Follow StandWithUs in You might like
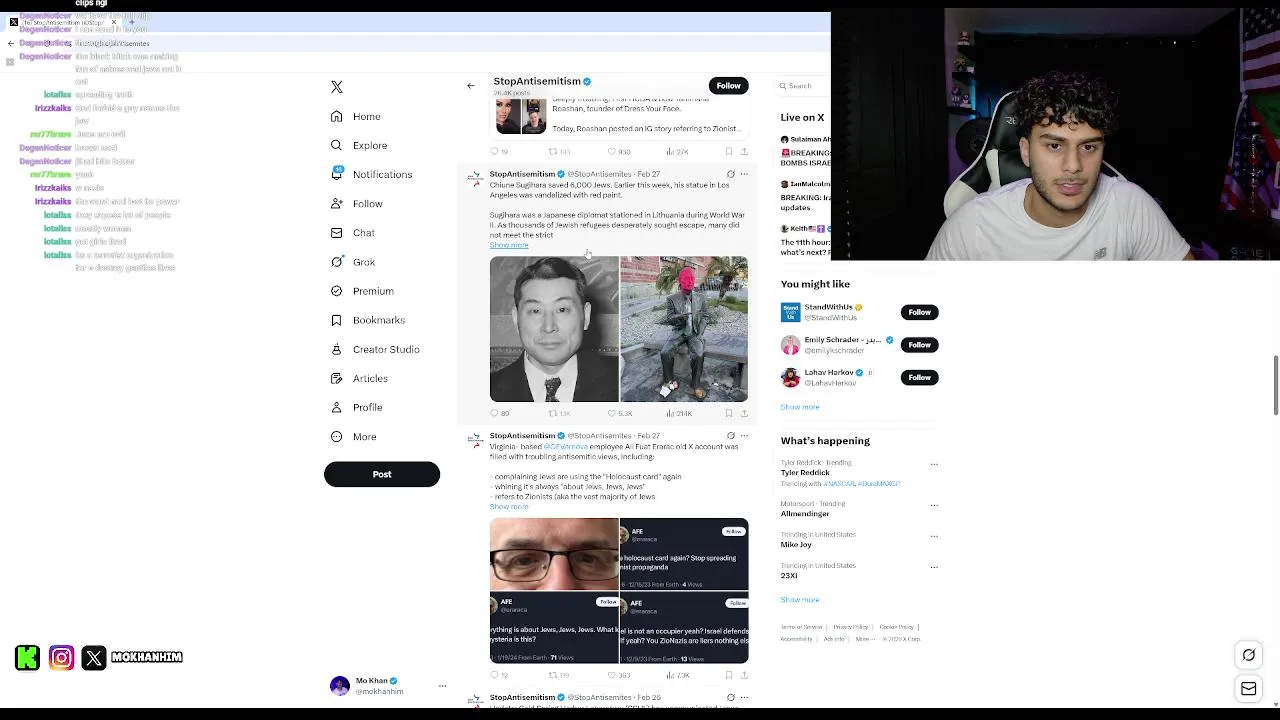 pos(919,312)
